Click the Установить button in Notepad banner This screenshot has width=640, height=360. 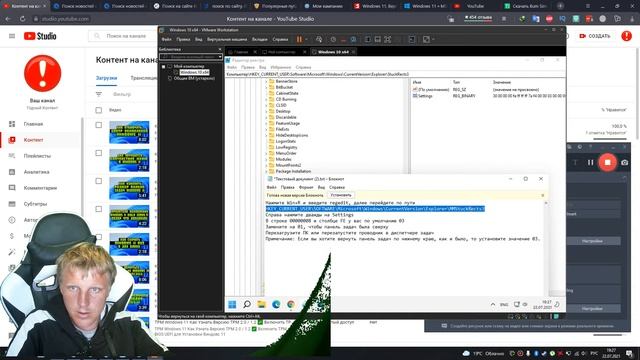tap(341, 195)
